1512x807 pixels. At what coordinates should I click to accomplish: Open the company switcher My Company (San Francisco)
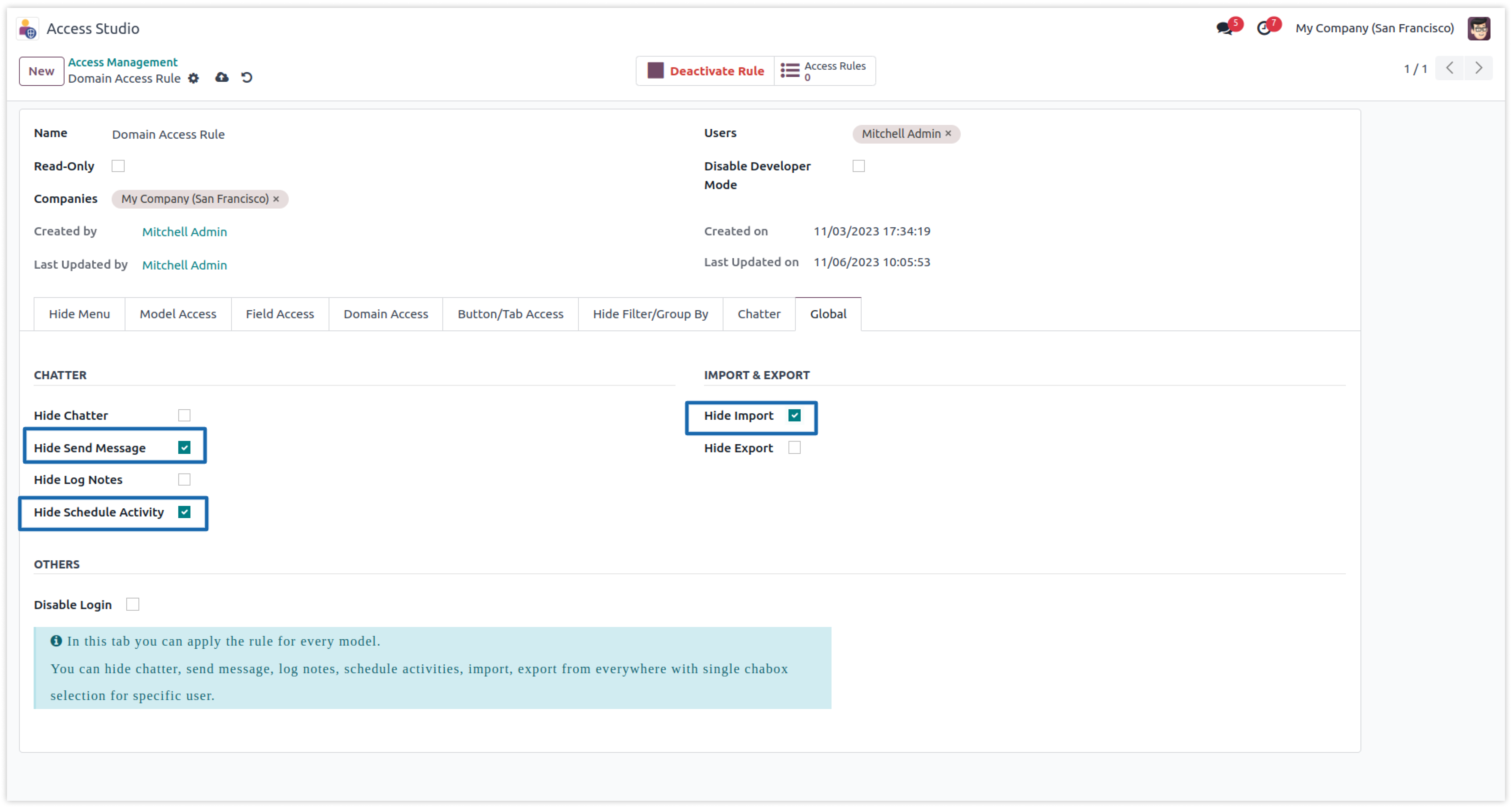pos(1375,28)
